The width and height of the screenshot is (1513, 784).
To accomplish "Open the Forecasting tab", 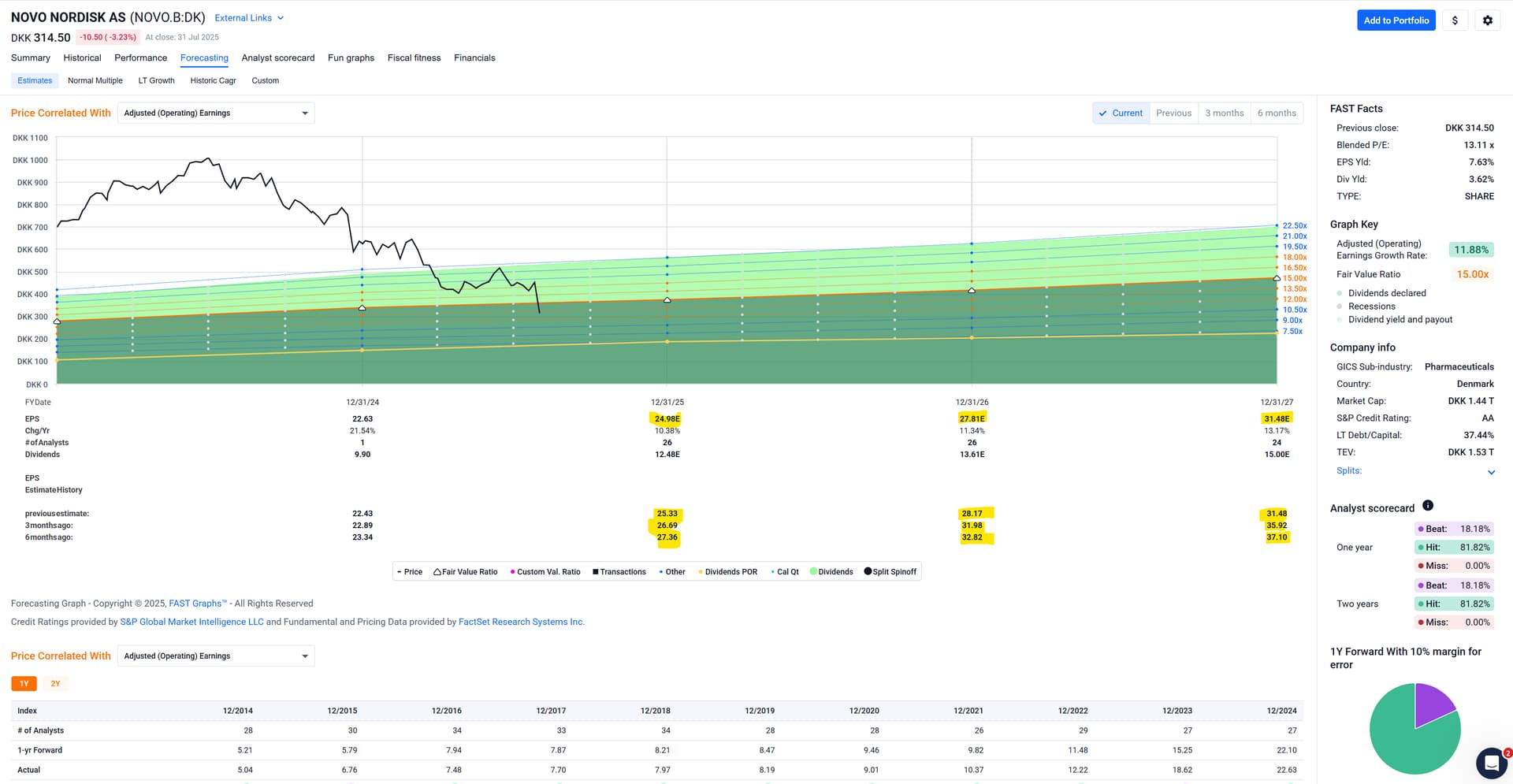I will pyautogui.click(x=204, y=58).
